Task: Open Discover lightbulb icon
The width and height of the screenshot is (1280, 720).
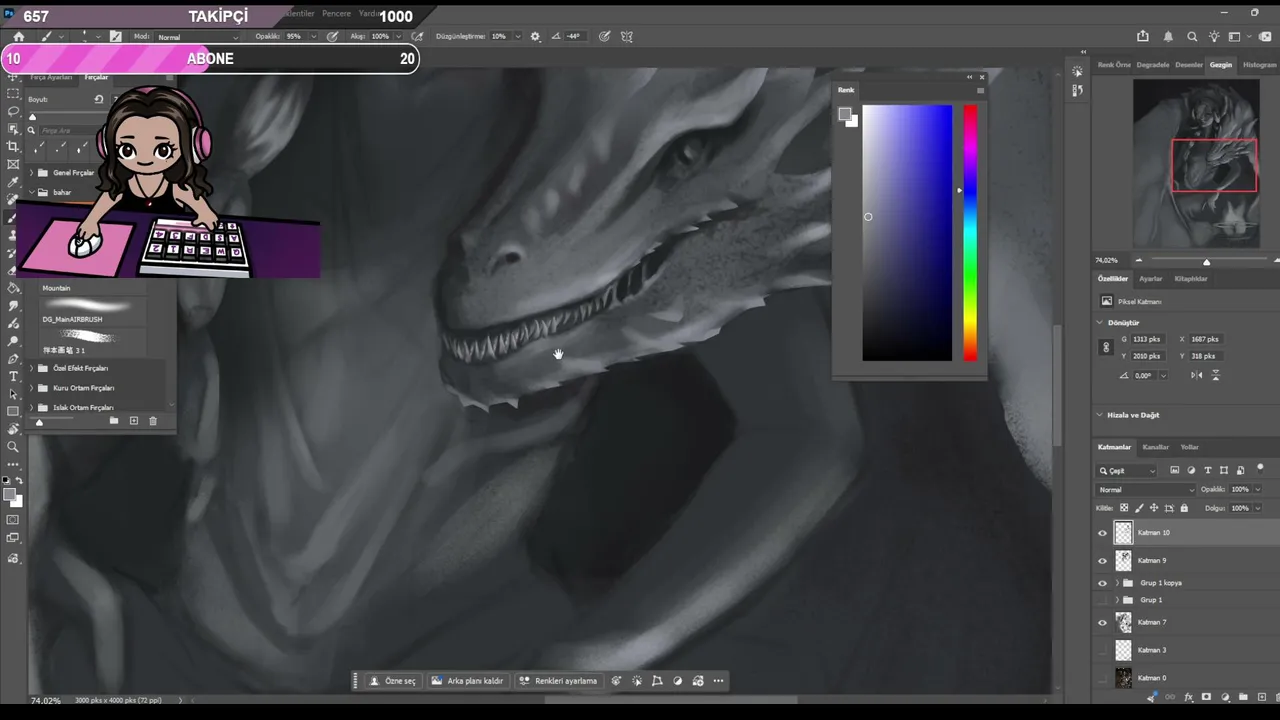Action: (1214, 36)
